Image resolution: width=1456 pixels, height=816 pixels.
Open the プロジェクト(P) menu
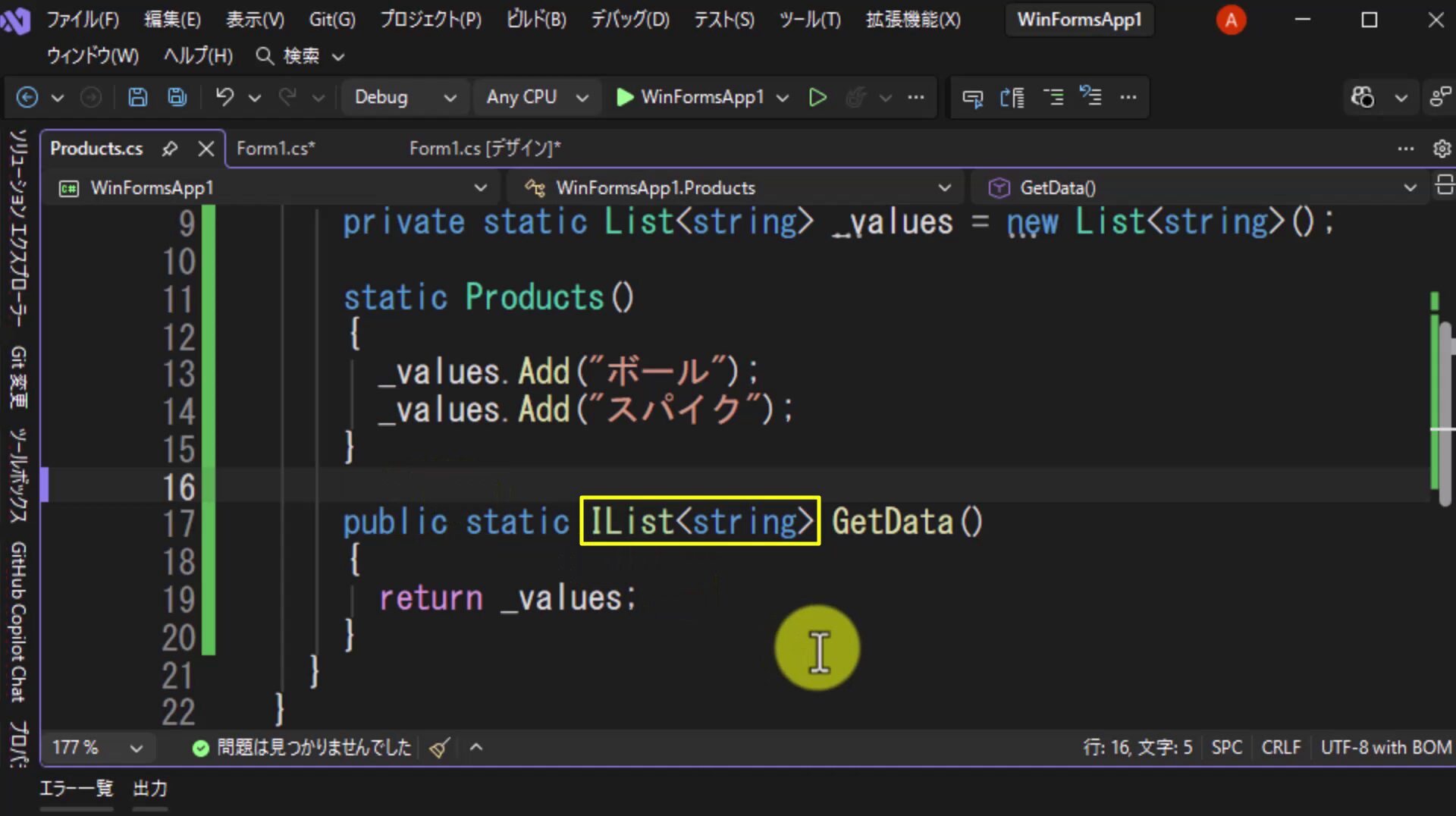click(431, 19)
